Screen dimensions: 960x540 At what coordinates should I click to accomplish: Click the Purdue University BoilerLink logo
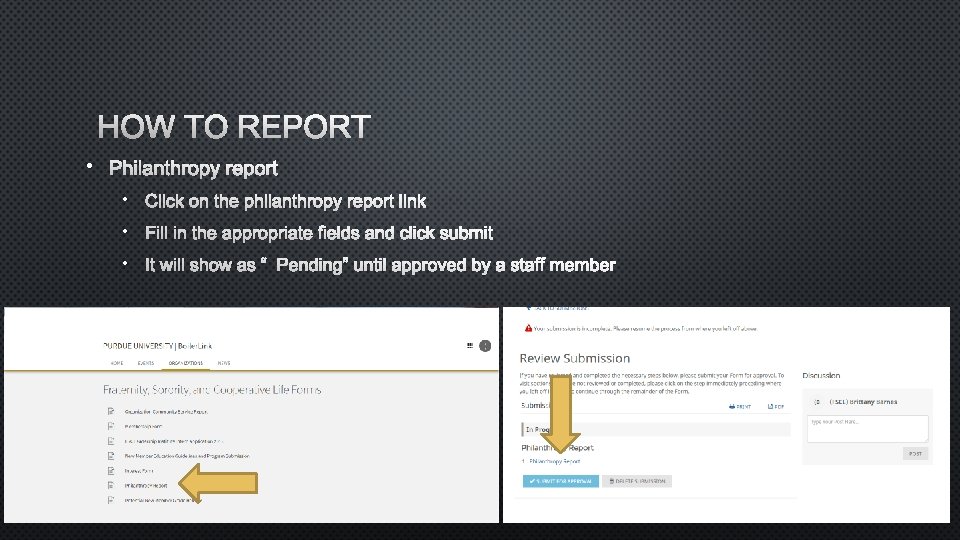tap(157, 346)
